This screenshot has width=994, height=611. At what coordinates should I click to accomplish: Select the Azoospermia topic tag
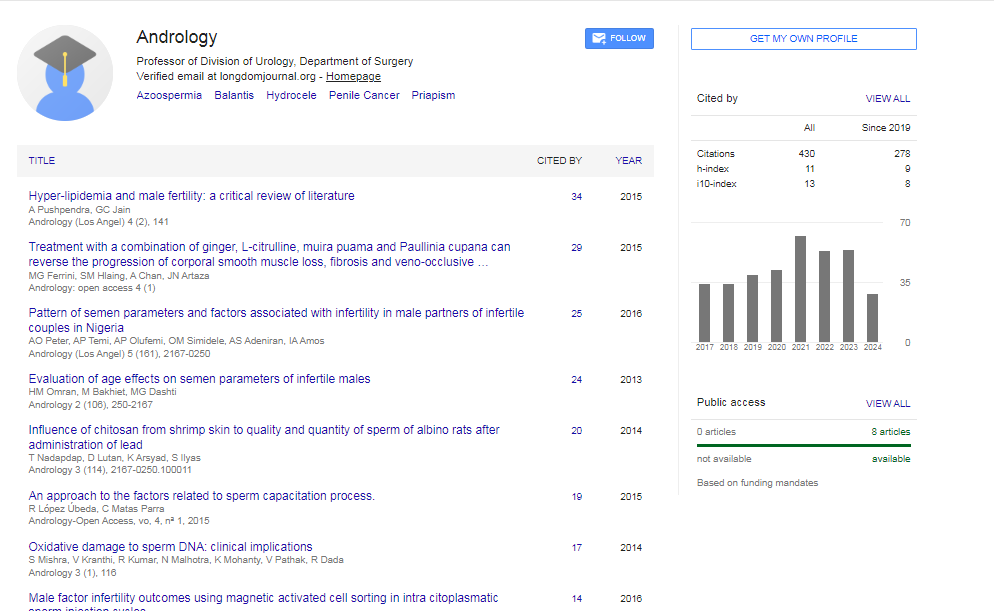pyautogui.click(x=169, y=96)
